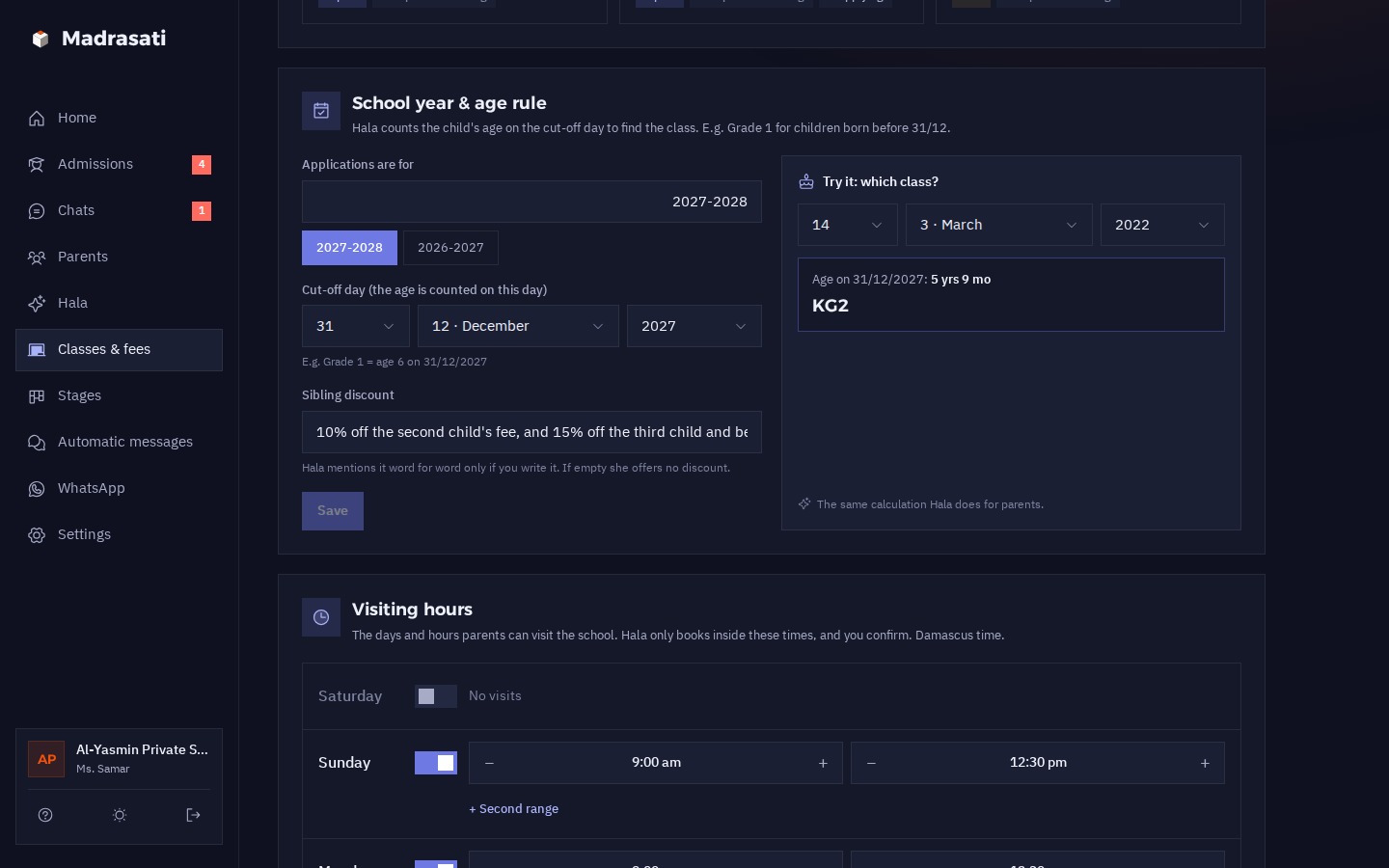Click the Madrasati logo icon
Image resolution: width=1389 pixels, height=868 pixels.
tap(40, 39)
